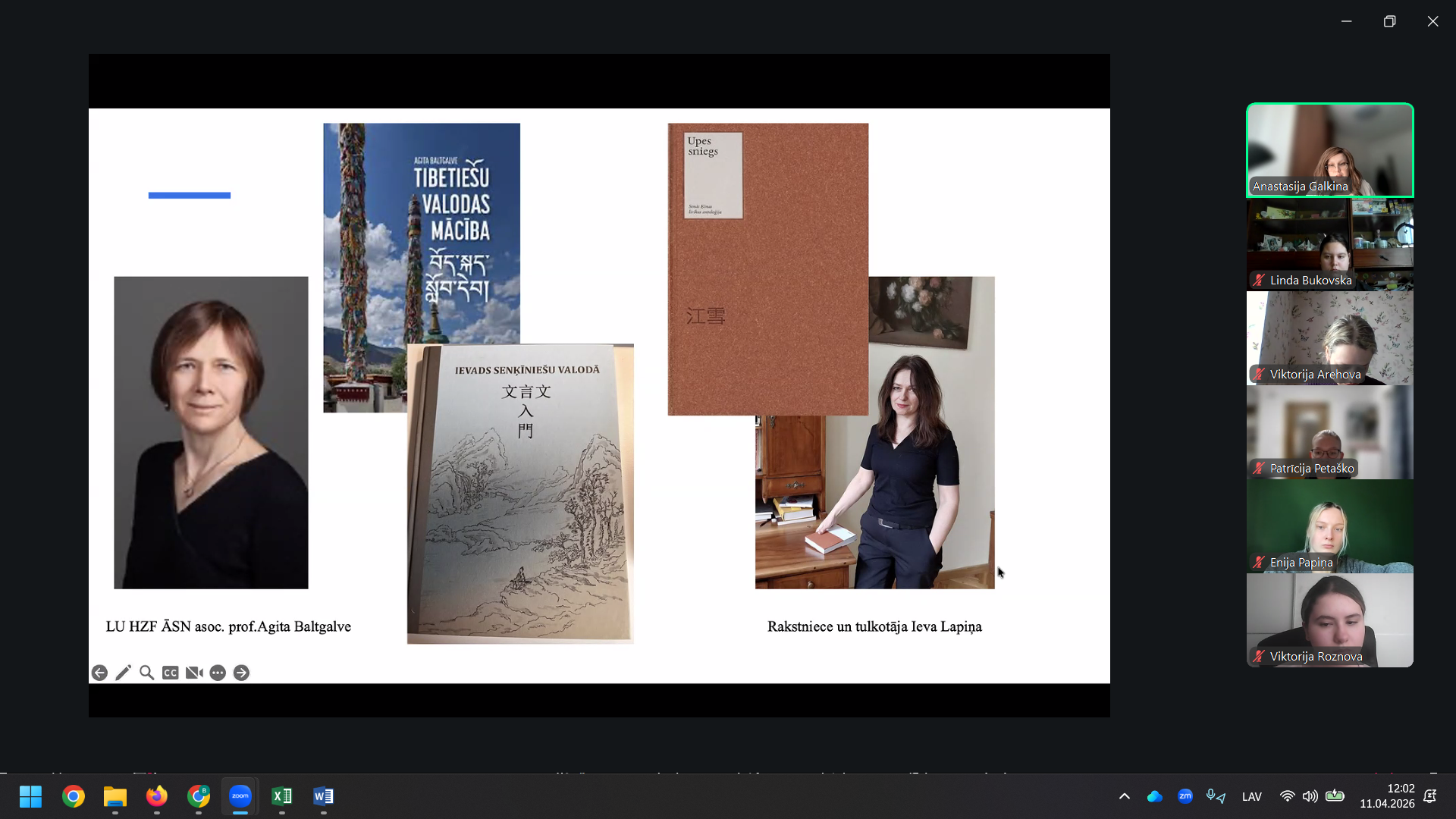Open more slideshow options menu
Viewport: 1456px width, 819px height.
coord(218,673)
